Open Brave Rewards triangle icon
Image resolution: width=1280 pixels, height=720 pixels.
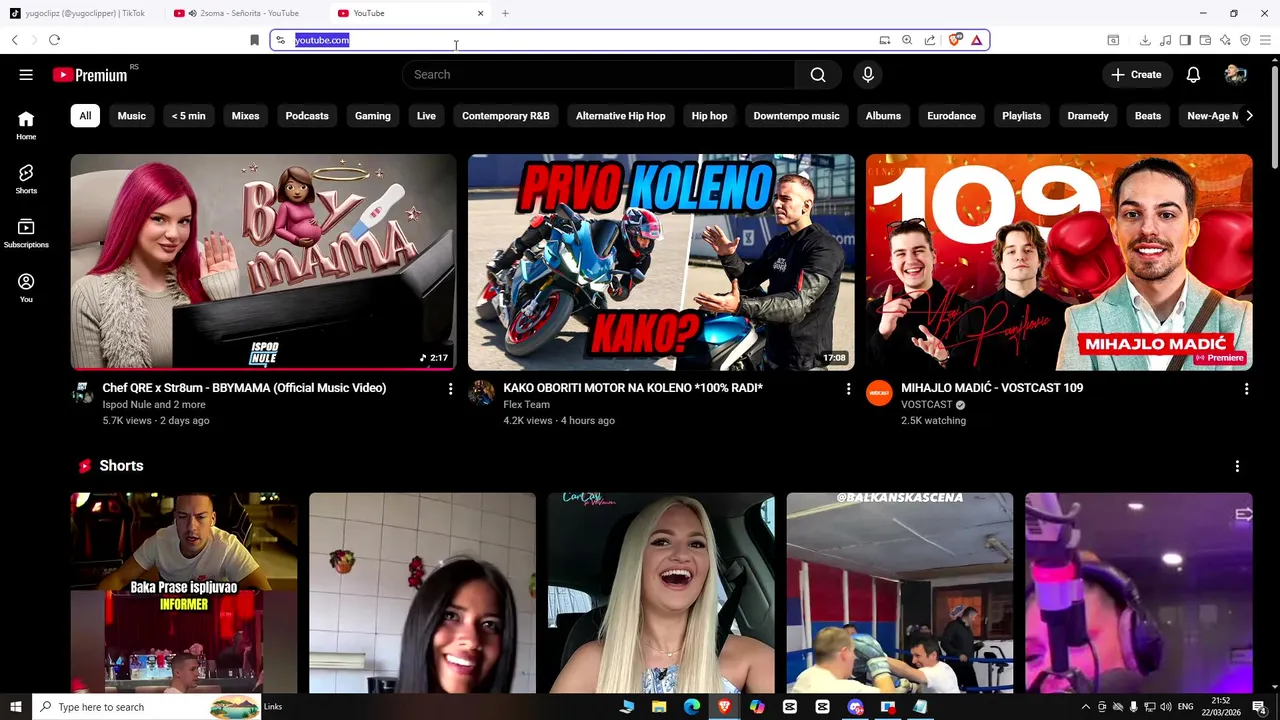click(x=976, y=40)
